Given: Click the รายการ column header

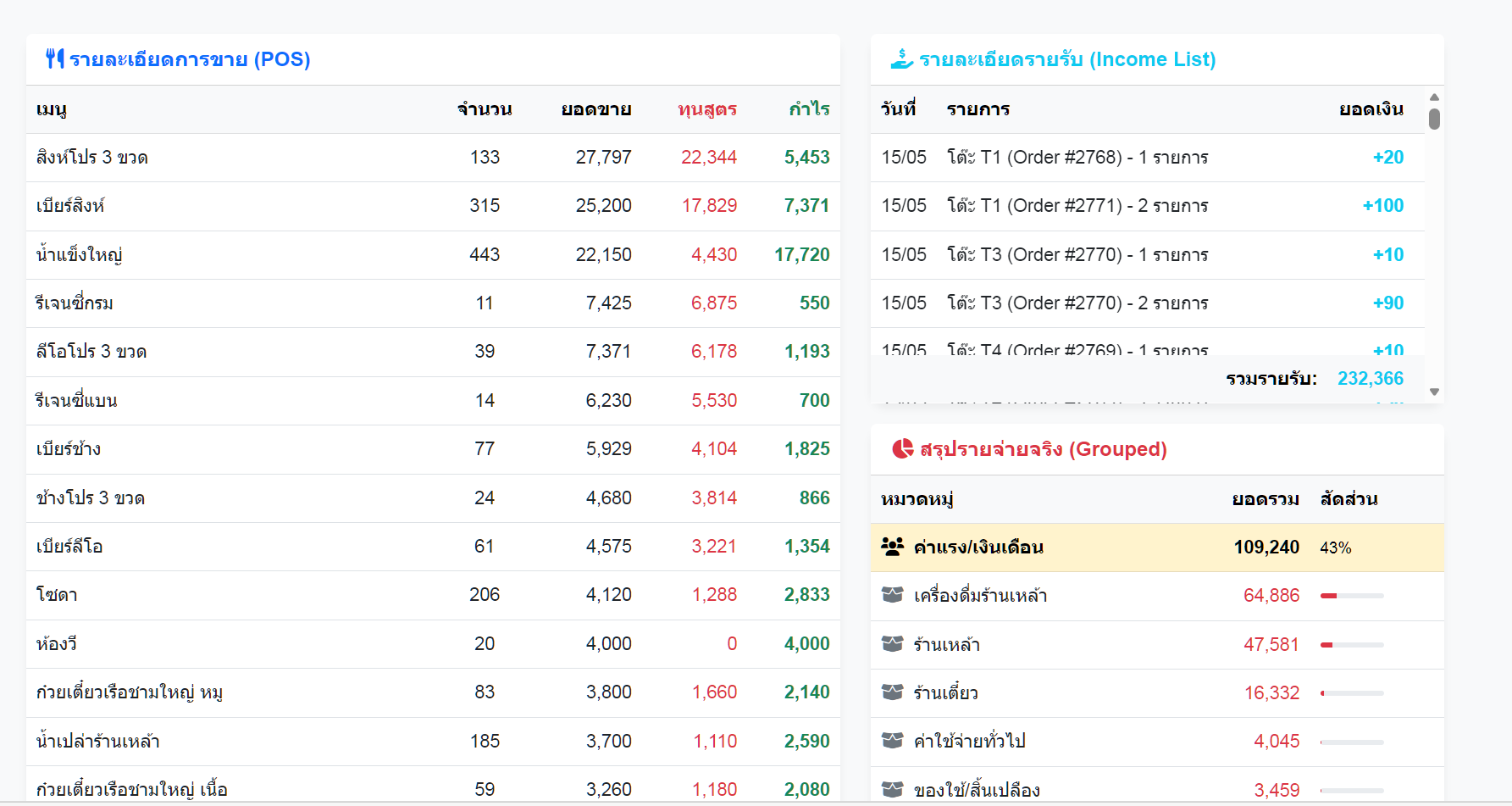Looking at the screenshot, I should click(978, 109).
